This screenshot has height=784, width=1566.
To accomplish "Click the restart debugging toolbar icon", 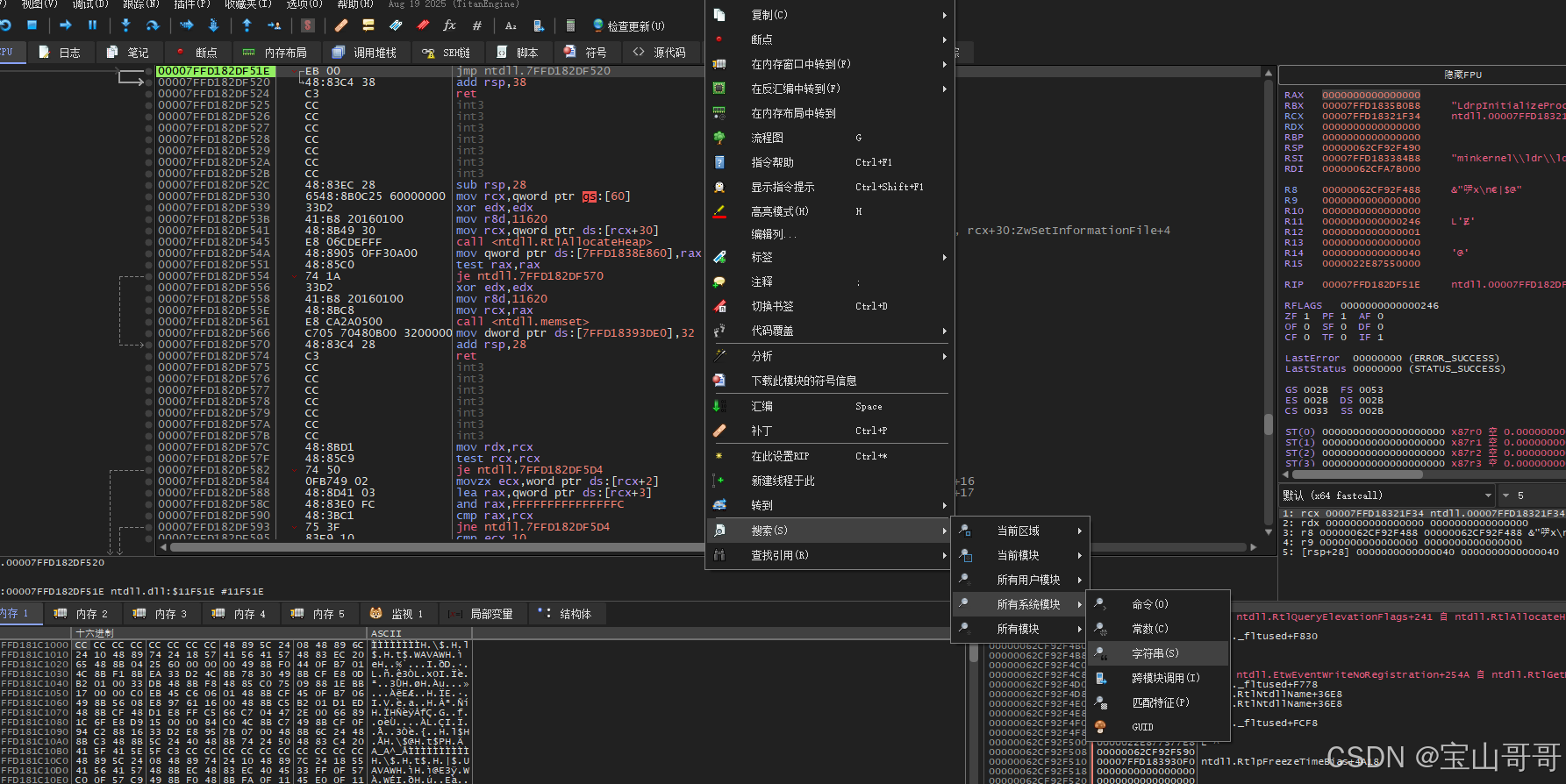I will point(5,25).
